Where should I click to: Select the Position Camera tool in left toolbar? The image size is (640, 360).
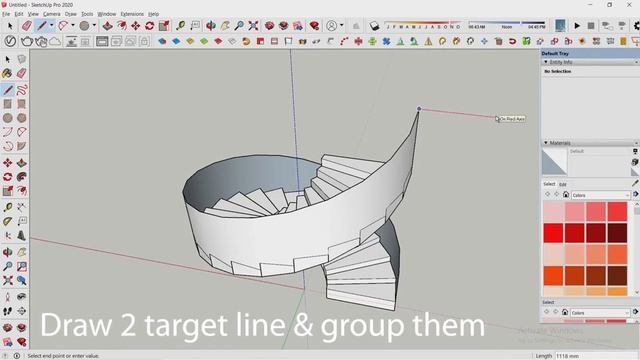[x=7, y=297]
